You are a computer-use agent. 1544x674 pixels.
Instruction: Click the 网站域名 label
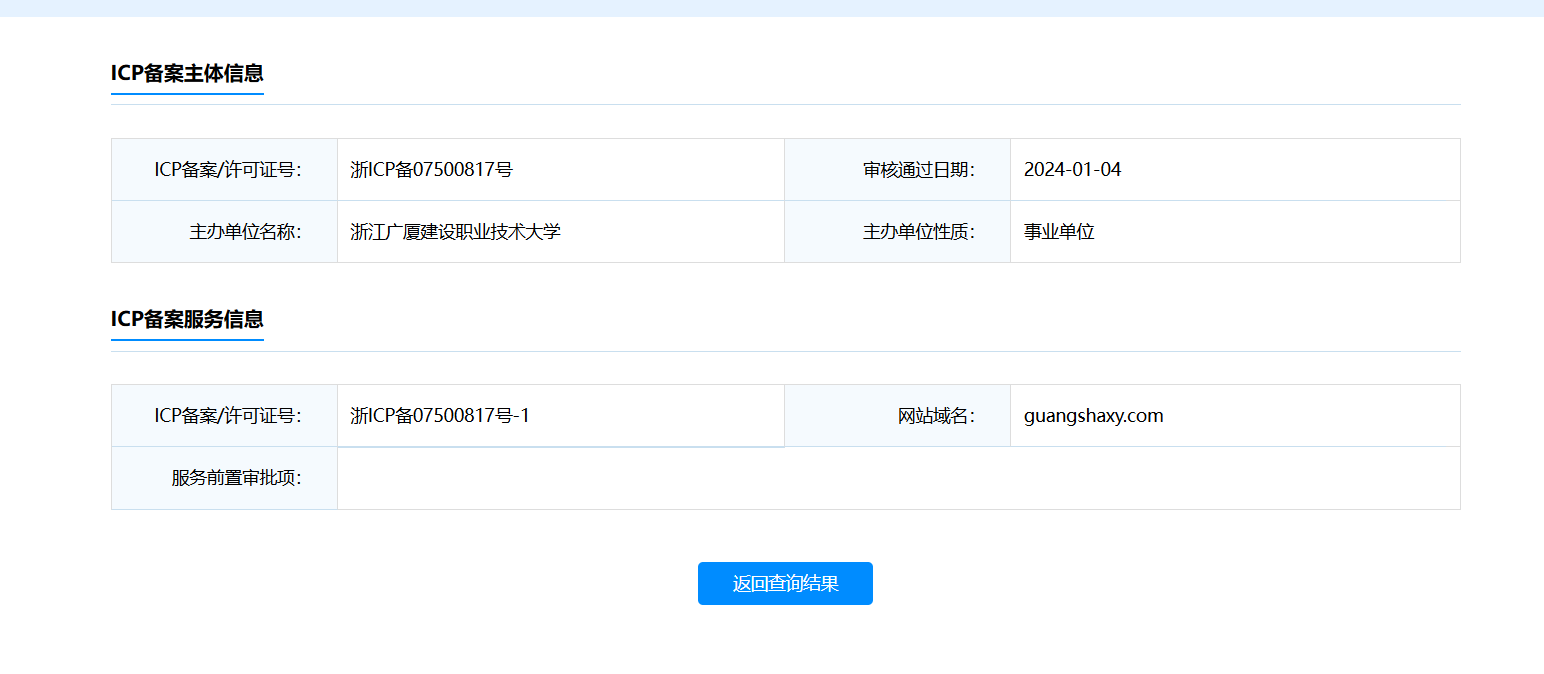coord(936,416)
